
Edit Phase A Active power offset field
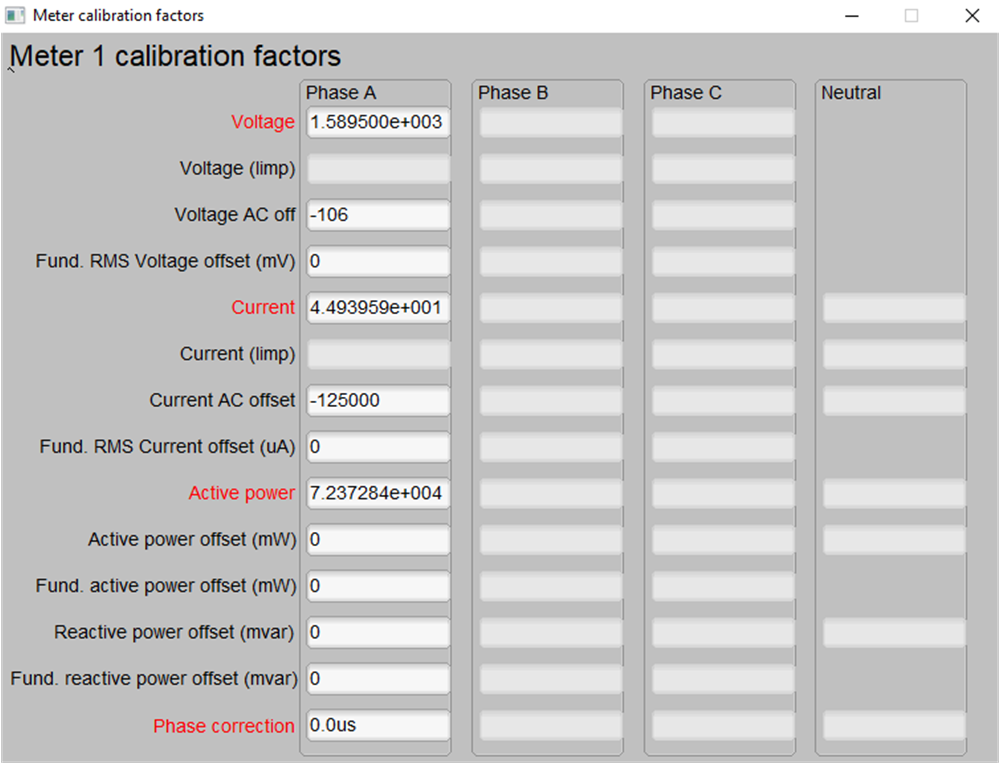(x=377, y=540)
